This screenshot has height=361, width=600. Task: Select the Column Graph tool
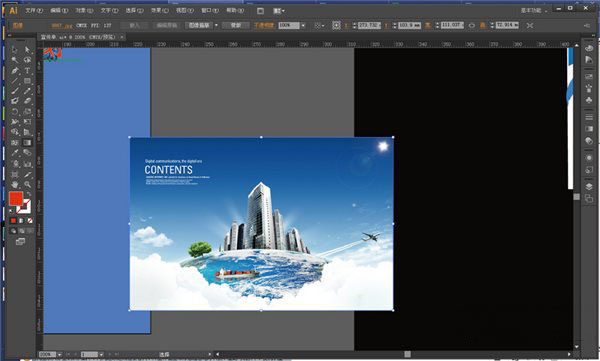[28, 164]
